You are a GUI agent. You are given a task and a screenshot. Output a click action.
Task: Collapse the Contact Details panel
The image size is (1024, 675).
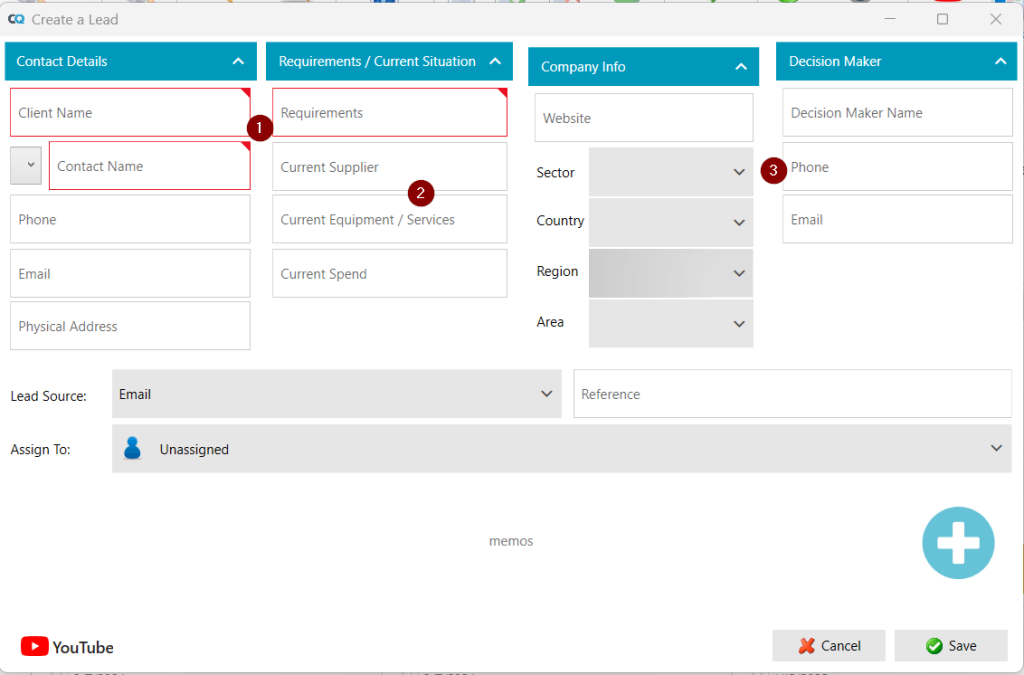tap(238, 61)
